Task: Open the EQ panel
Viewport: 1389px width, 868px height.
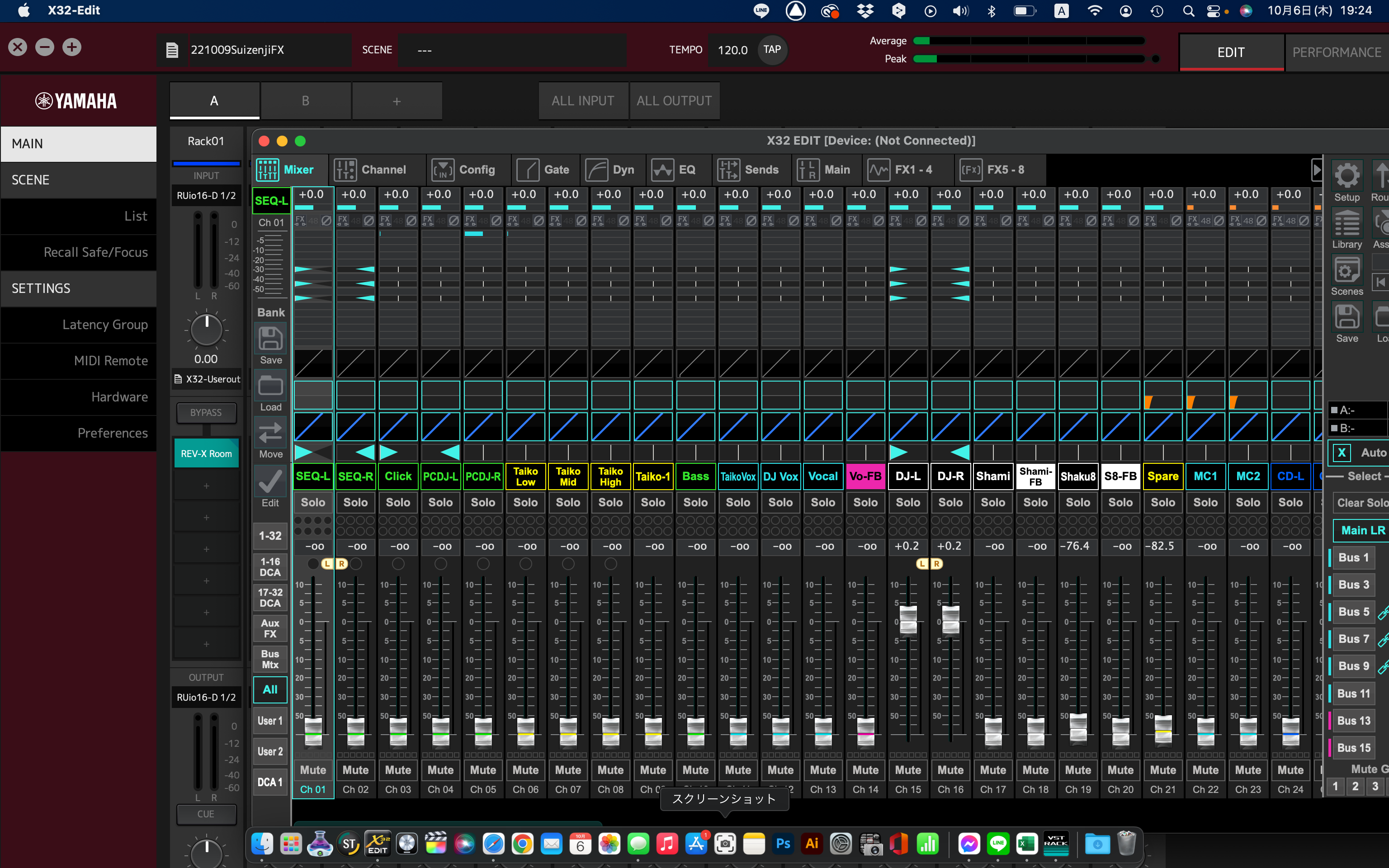Action: (676, 169)
